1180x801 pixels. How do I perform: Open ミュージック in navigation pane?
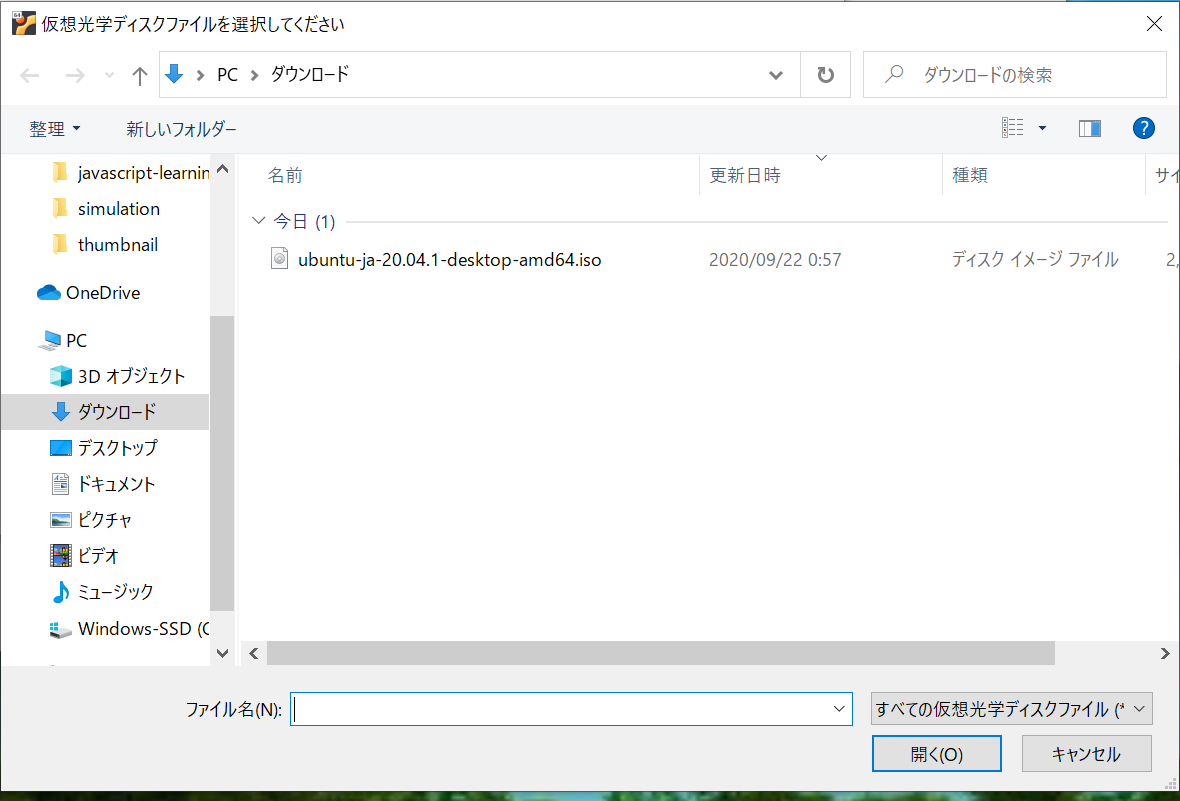[x=102, y=592]
